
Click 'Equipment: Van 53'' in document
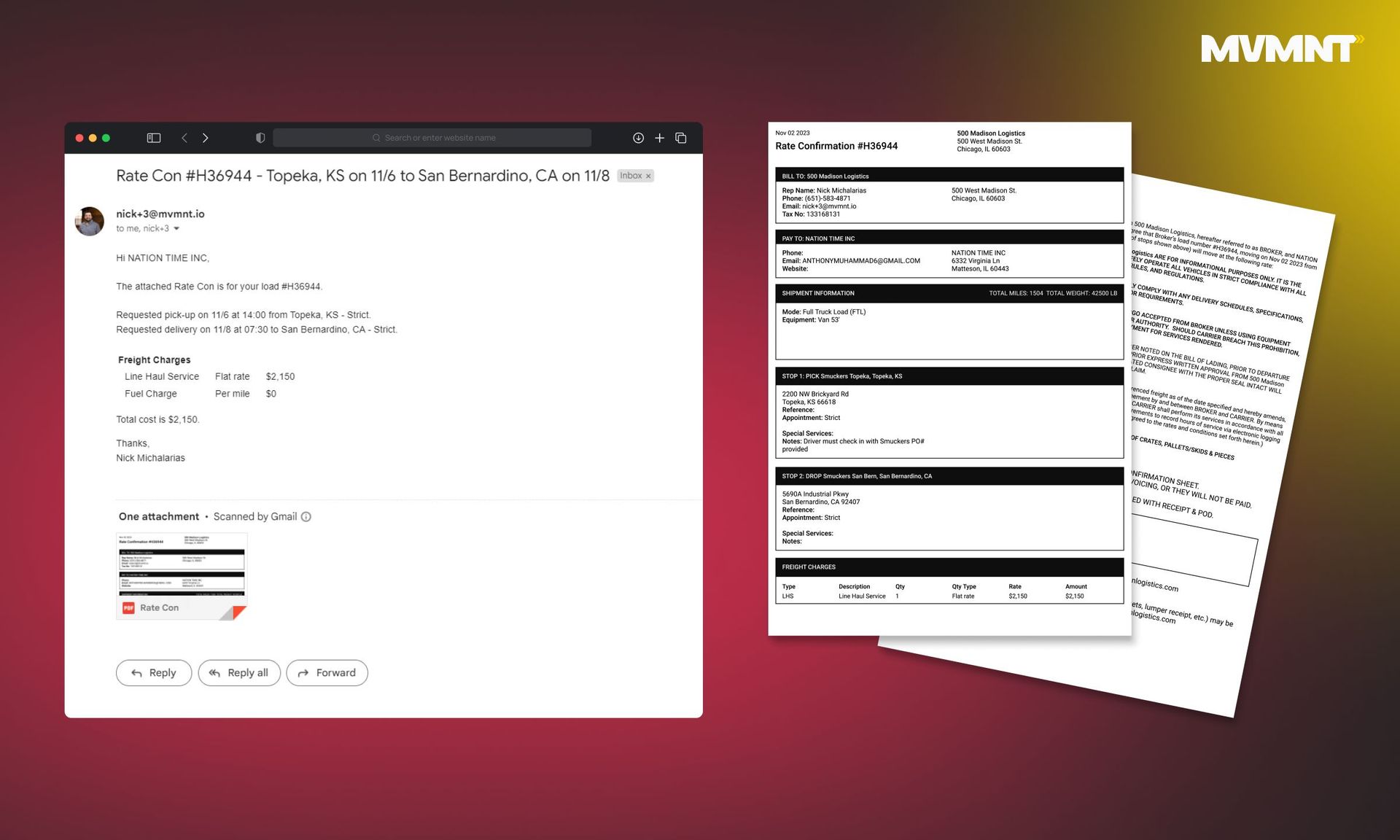[811, 320]
